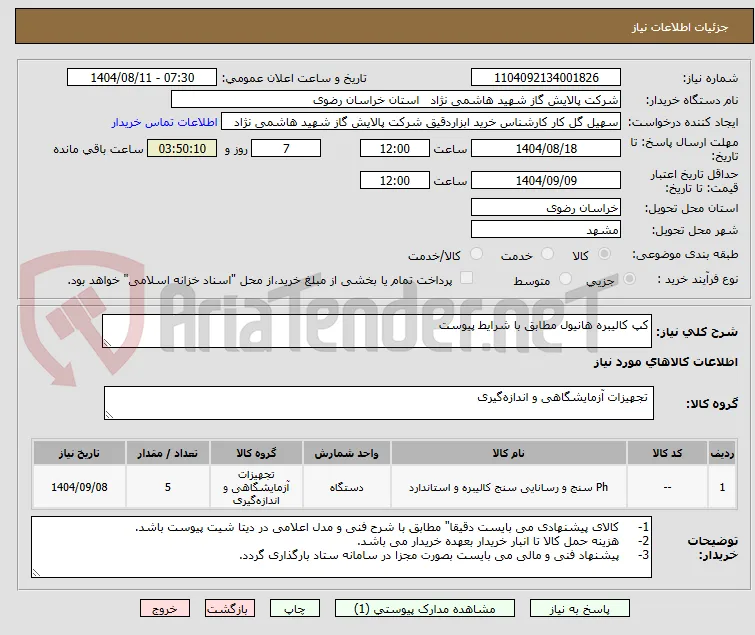Image resolution: width=755 pixels, height=635 pixels.
Task: Click item name cell Ph سنج و رسانایی سنج
Action: pos(508,487)
